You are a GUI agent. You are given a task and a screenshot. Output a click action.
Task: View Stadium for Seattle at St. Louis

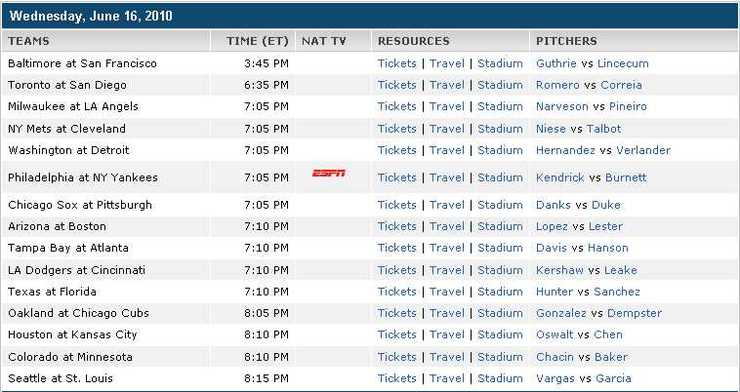500,378
